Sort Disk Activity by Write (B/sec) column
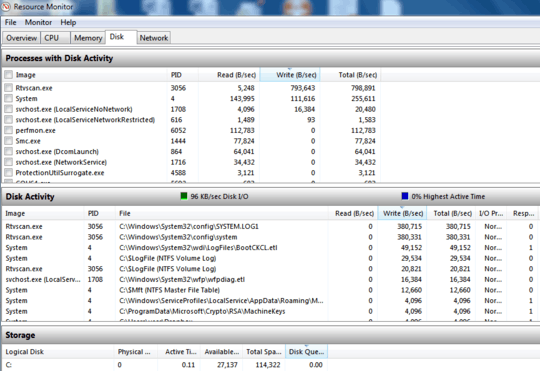 402,213
